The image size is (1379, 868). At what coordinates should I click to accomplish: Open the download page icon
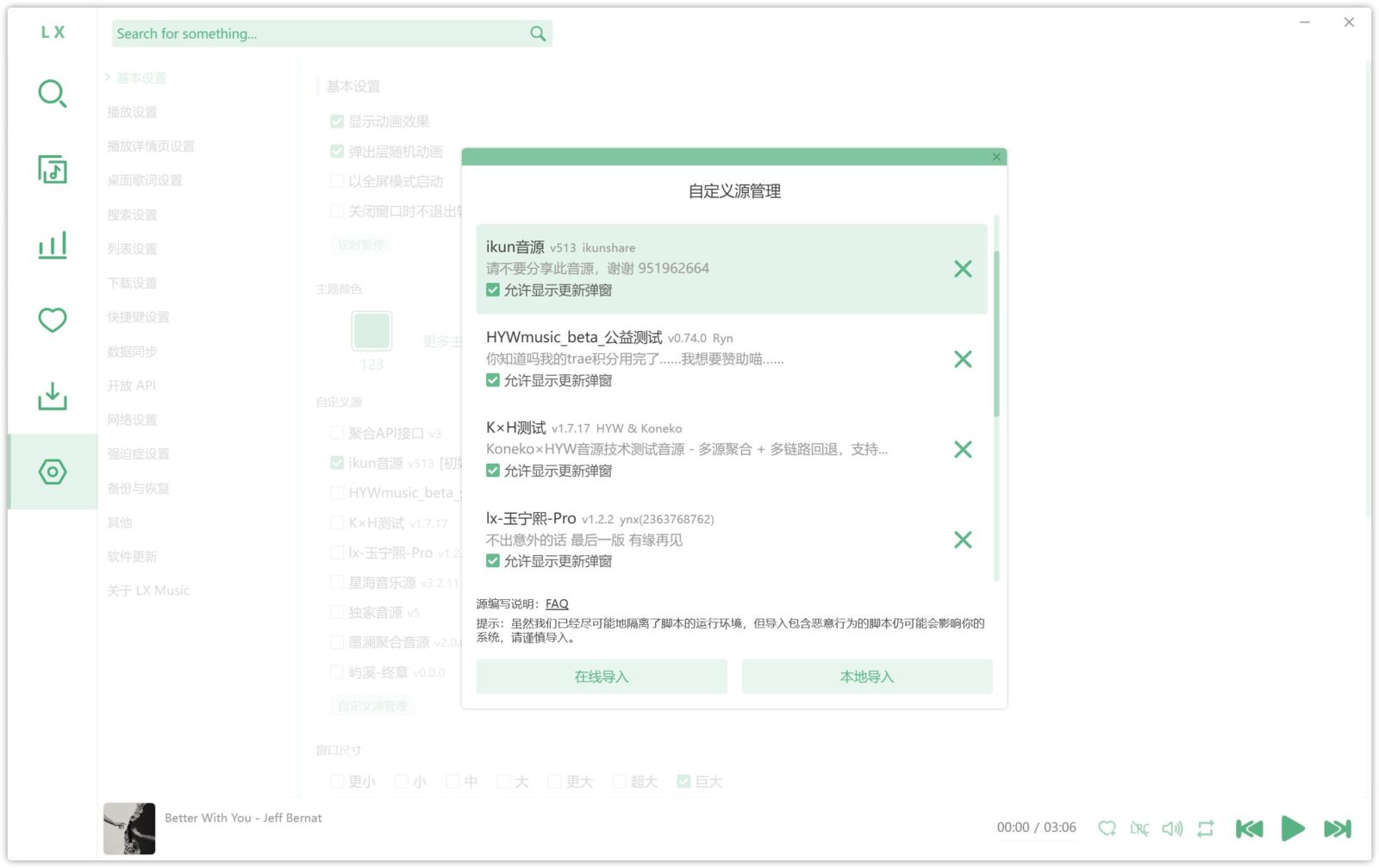(x=53, y=396)
